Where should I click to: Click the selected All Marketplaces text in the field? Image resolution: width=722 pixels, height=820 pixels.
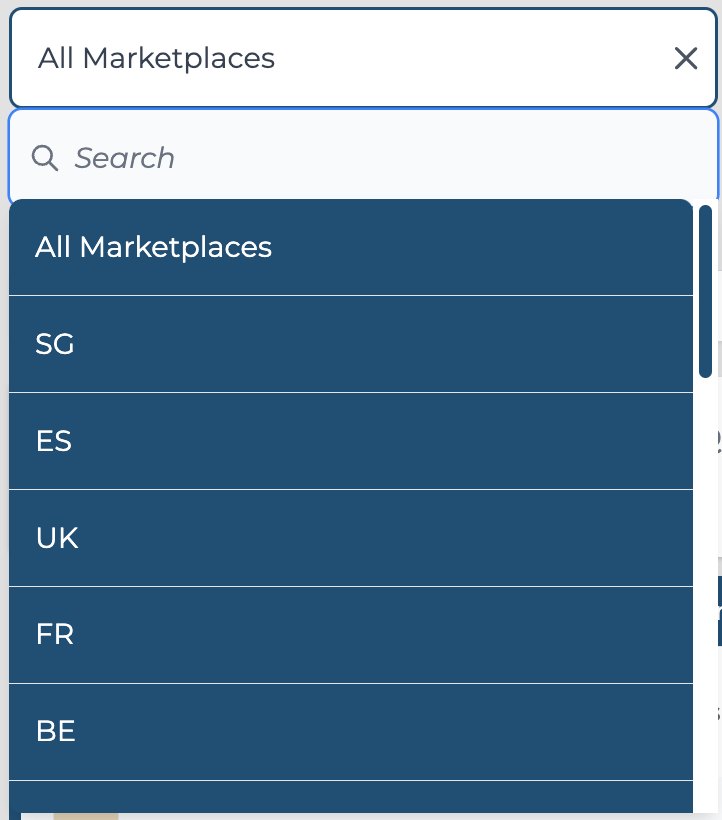(156, 58)
